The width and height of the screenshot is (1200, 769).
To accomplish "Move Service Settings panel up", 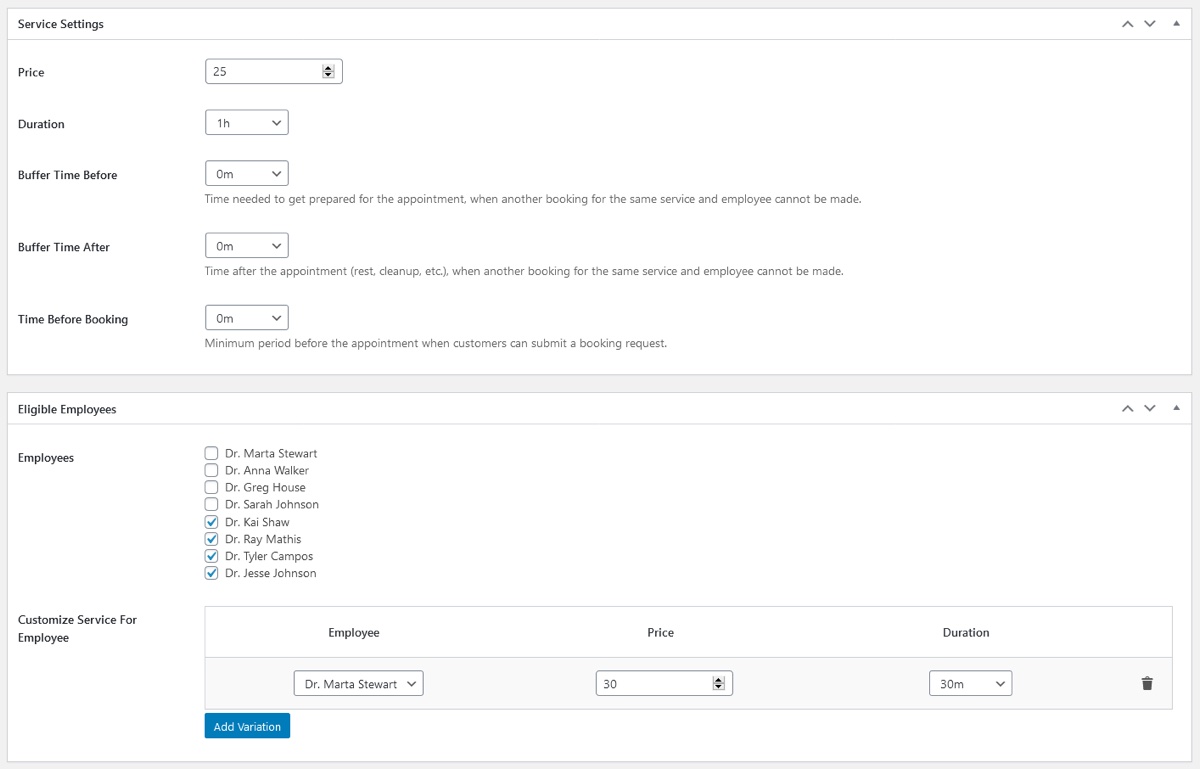I will [x=1127, y=24].
